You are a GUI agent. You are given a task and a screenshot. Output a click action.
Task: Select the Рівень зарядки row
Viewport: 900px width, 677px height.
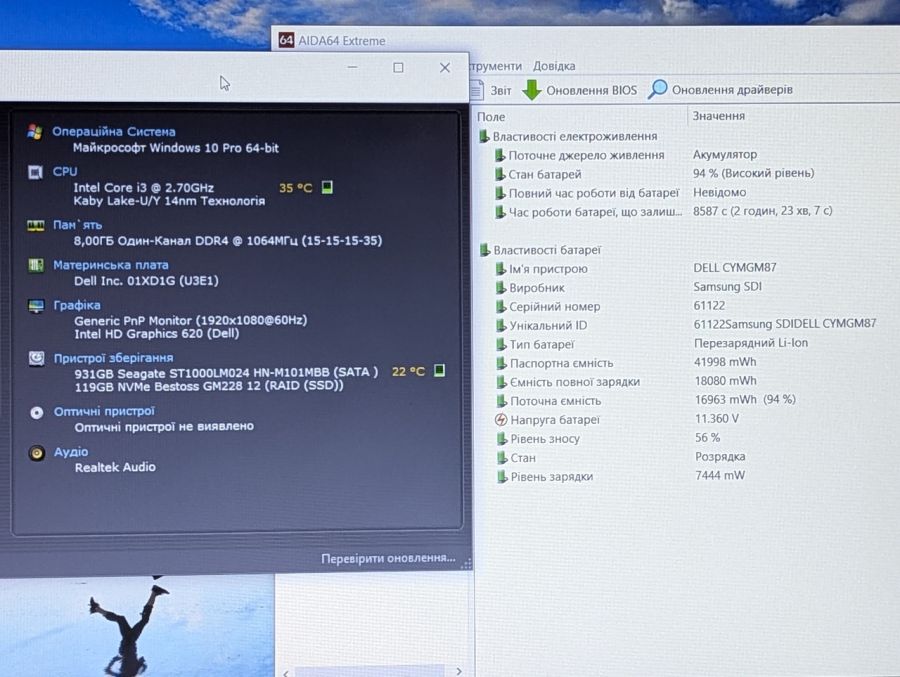(x=621, y=476)
